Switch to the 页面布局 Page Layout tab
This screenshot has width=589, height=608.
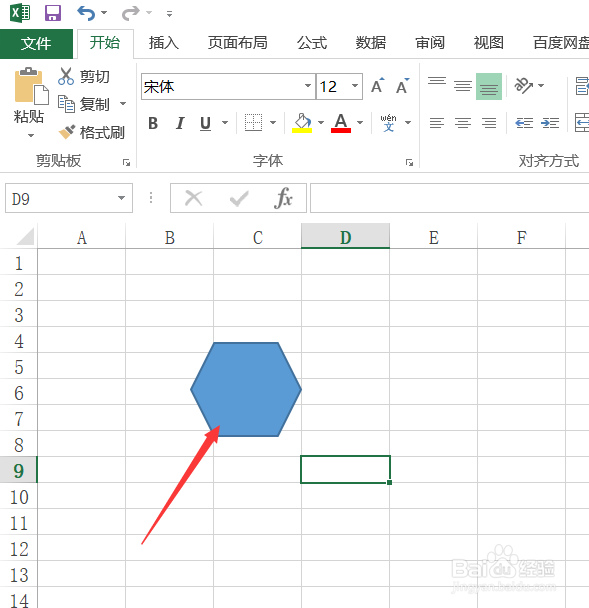(x=238, y=43)
